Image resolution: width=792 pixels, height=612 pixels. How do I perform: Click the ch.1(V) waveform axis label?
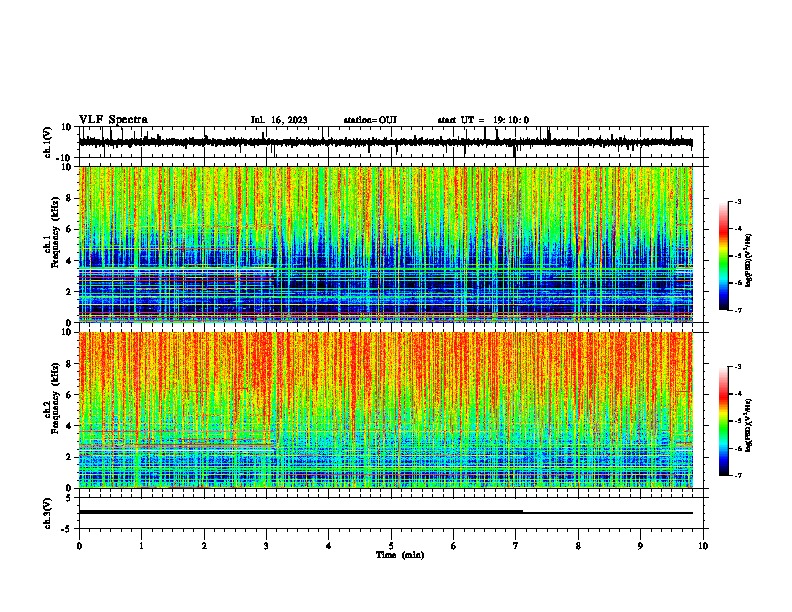48,142
